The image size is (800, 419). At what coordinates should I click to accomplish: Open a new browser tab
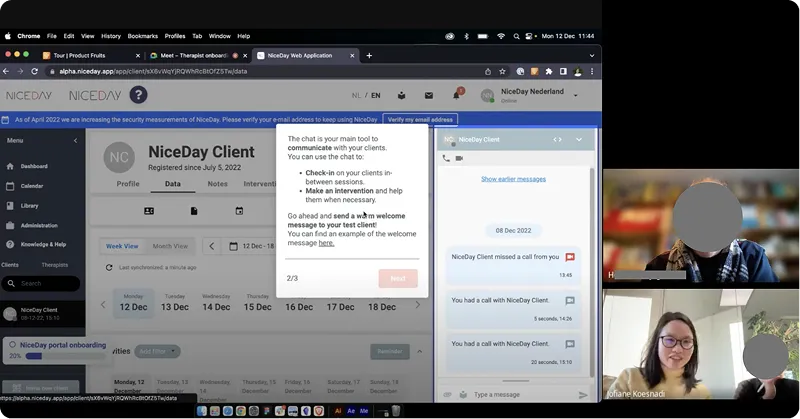369,56
